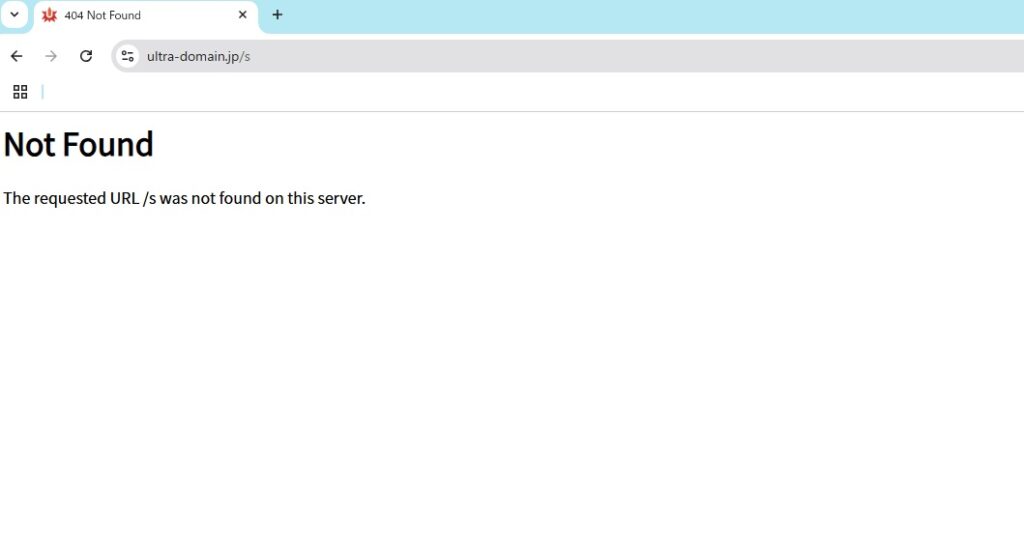This screenshot has width=1024, height=546.
Task: Click the "Not Found" heading
Action: pyautogui.click(x=78, y=145)
